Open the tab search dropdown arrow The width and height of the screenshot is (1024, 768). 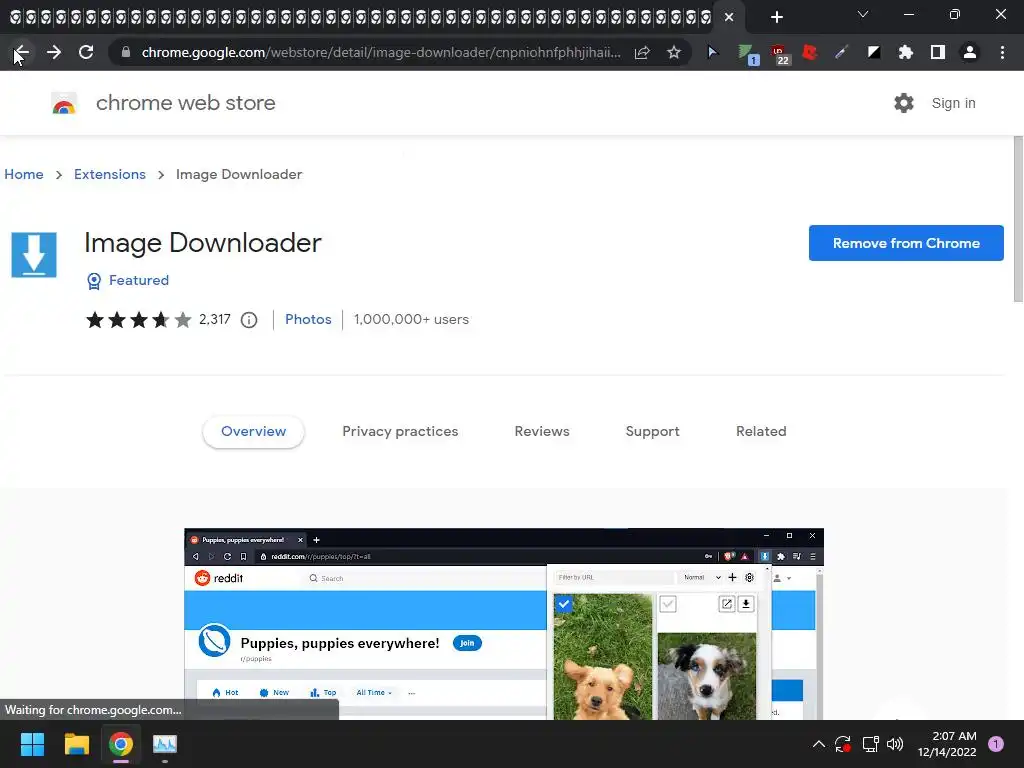863,14
